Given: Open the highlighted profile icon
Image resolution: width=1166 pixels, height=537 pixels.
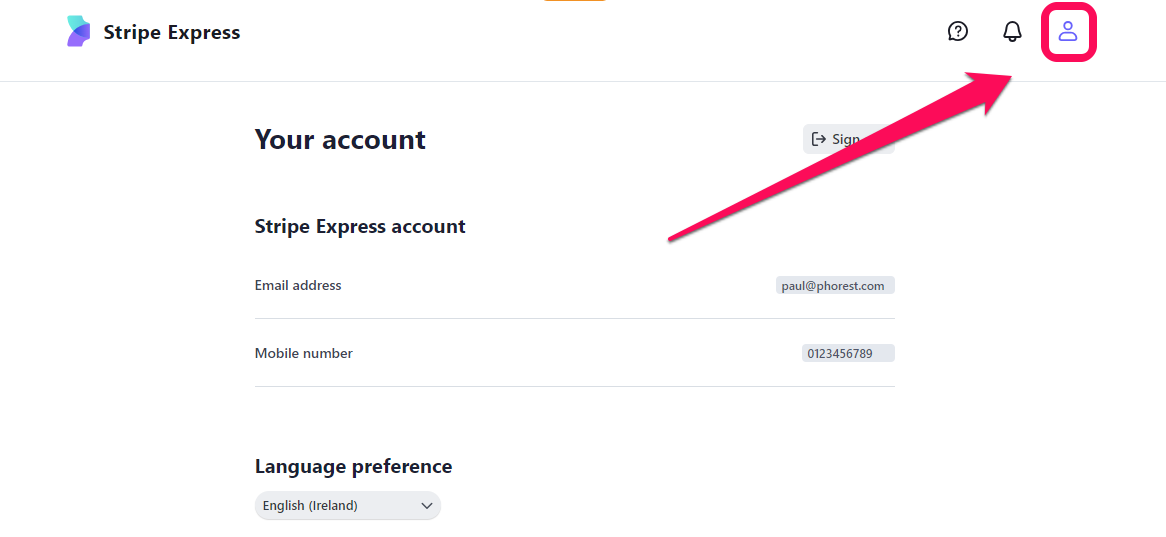Looking at the screenshot, I should click(x=1069, y=31).
